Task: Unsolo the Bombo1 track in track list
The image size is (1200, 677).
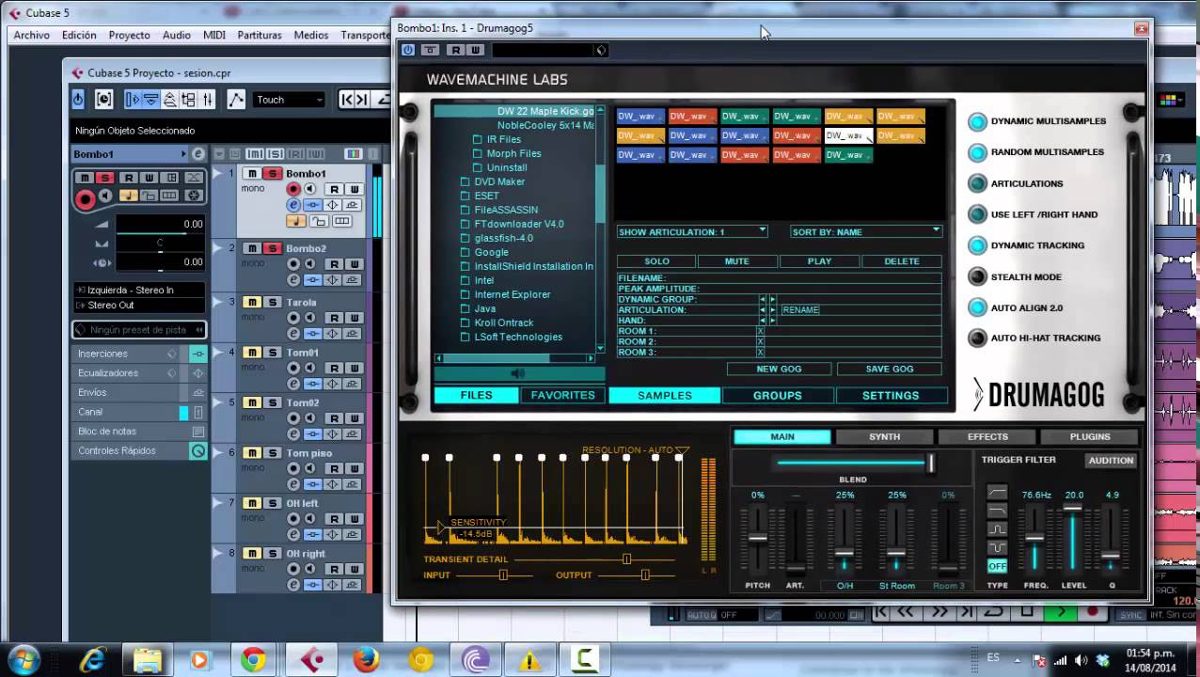Action: (272, 174)
